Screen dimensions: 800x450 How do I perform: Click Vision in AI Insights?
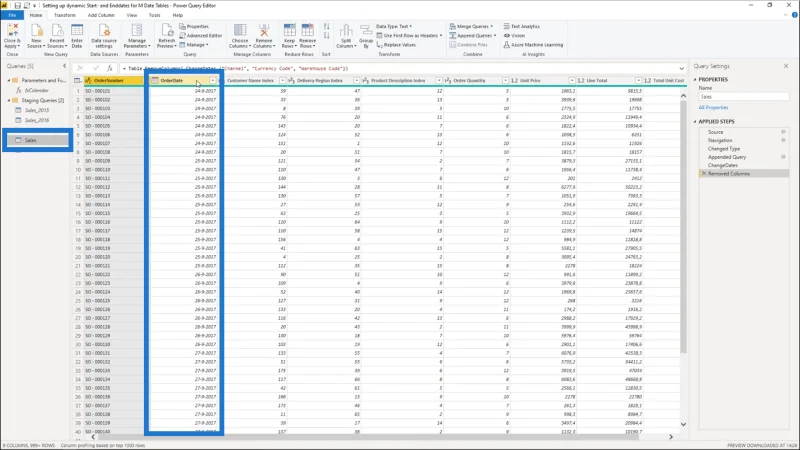pos(514,36)
